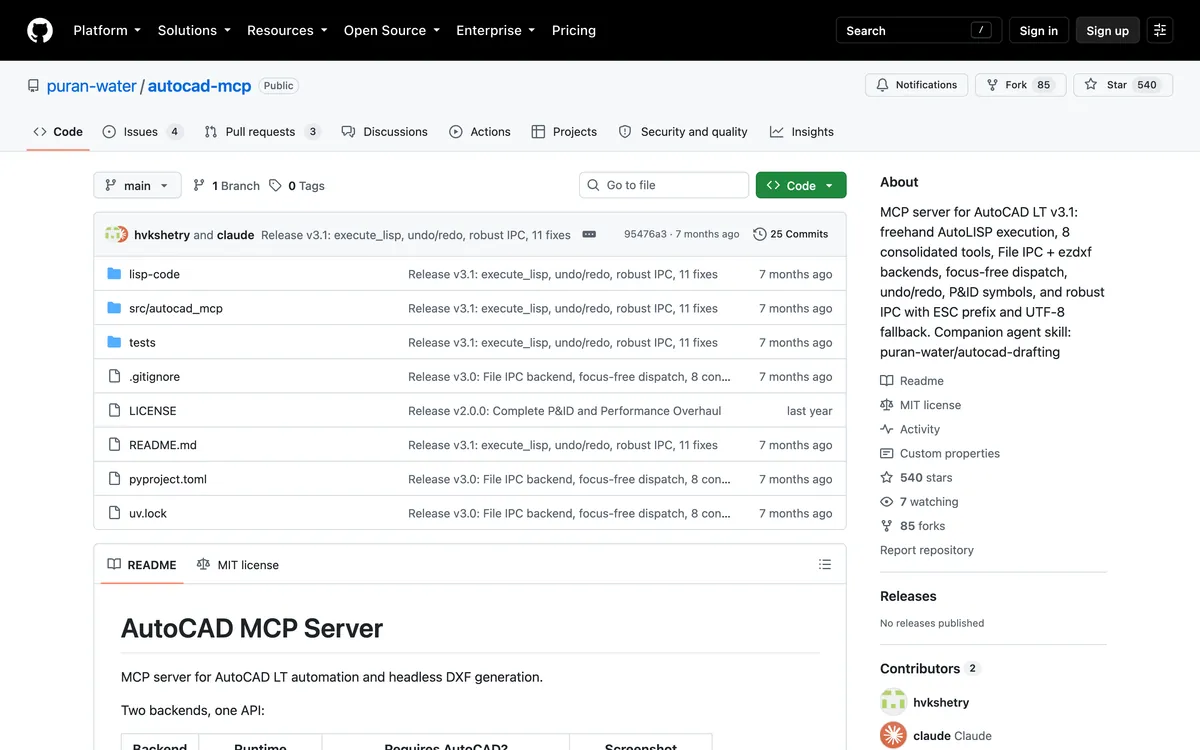Expand the green Code dropdown button
This screenshot has width=1200, height=750.
[x=801, y=185]
